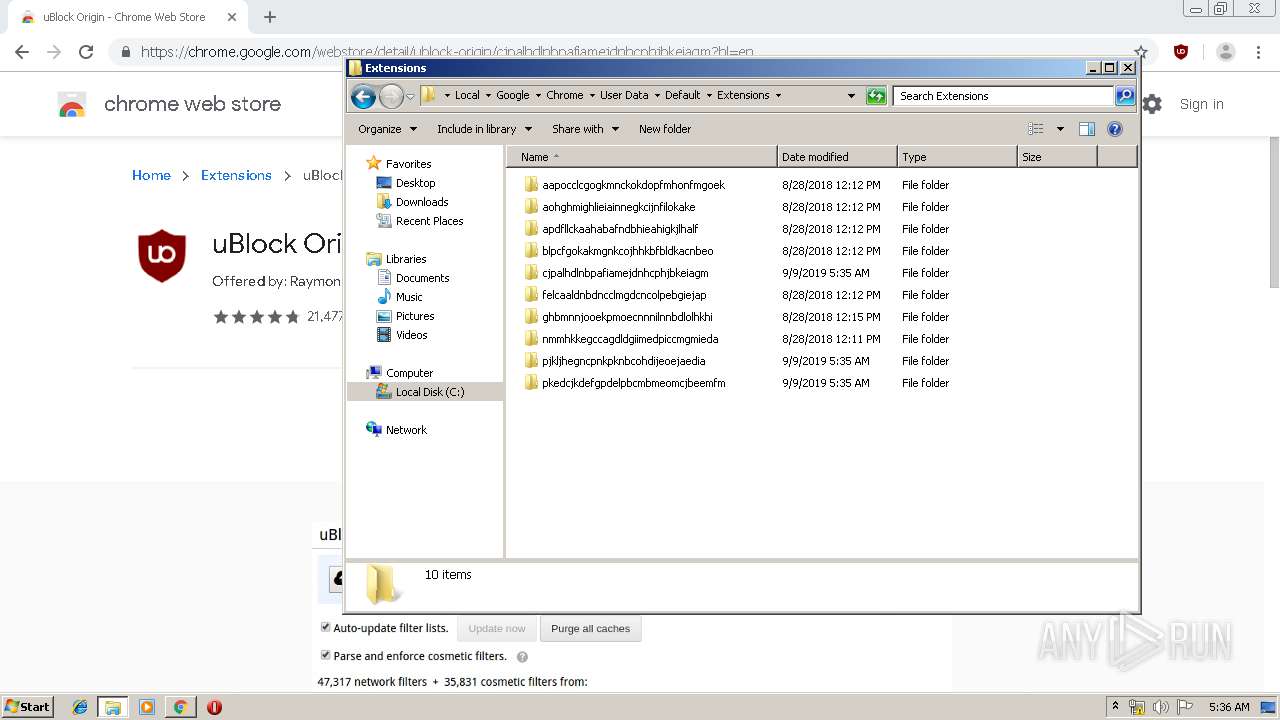Expand view options dropdown arrow
Screen dimensions: 1280x720
click(x=1060, y=129)
